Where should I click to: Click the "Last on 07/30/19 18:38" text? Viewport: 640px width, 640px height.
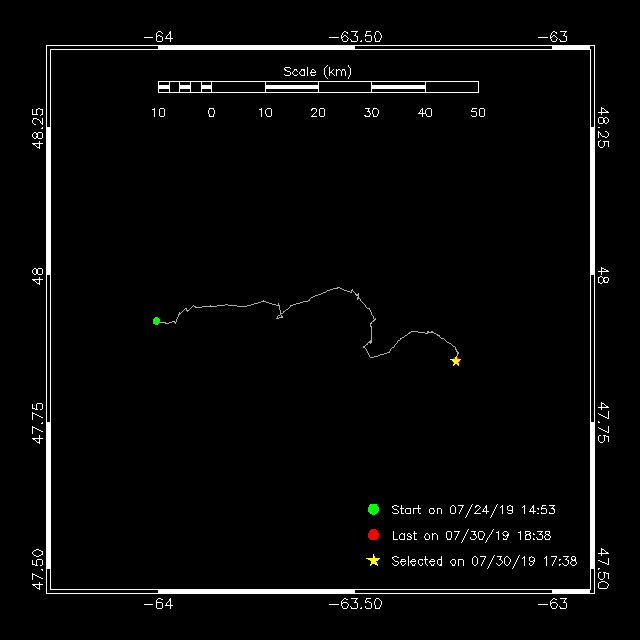tap(471, 536)
